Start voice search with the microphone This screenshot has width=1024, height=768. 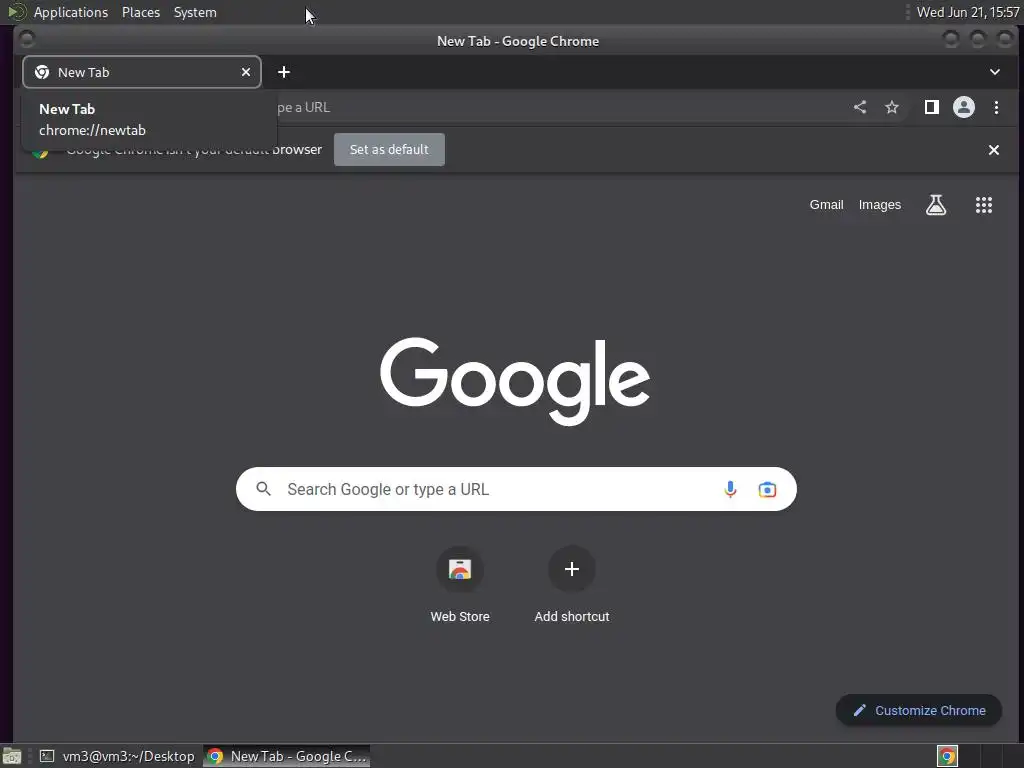tap(730, 489)
